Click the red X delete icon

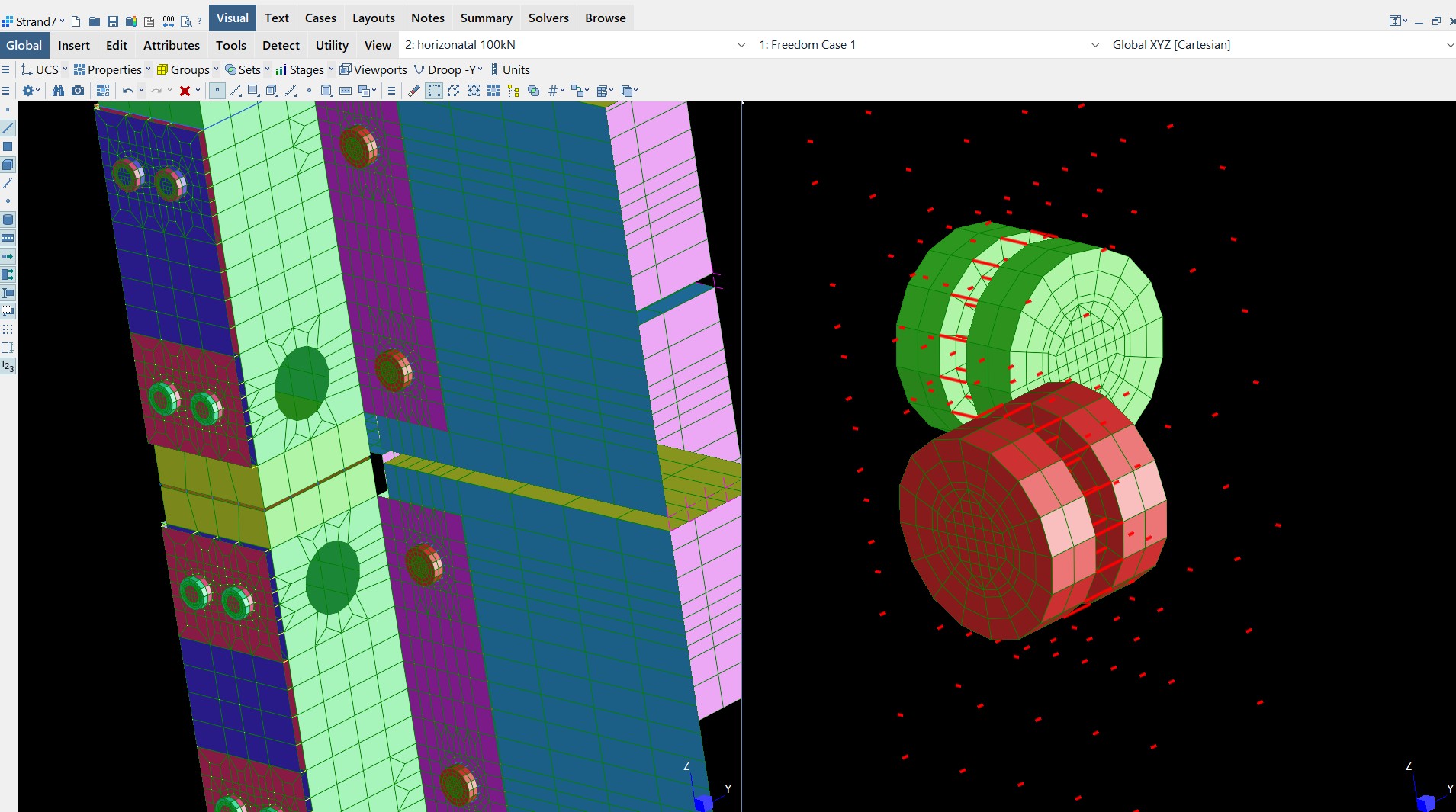185,91
